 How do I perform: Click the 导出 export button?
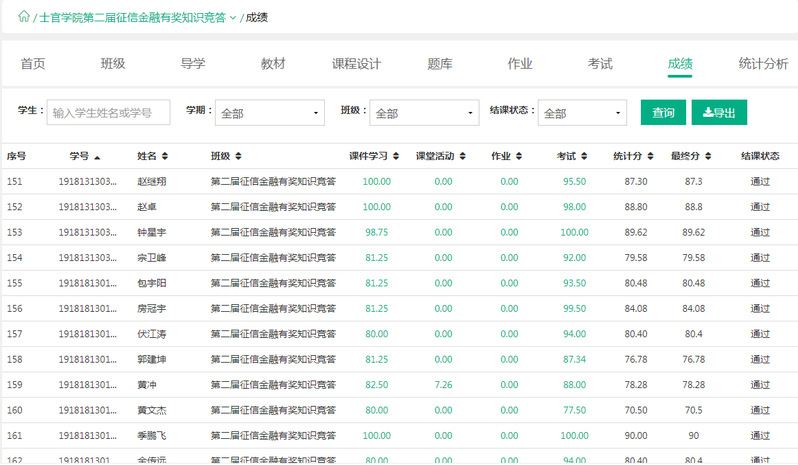(719, 112)
